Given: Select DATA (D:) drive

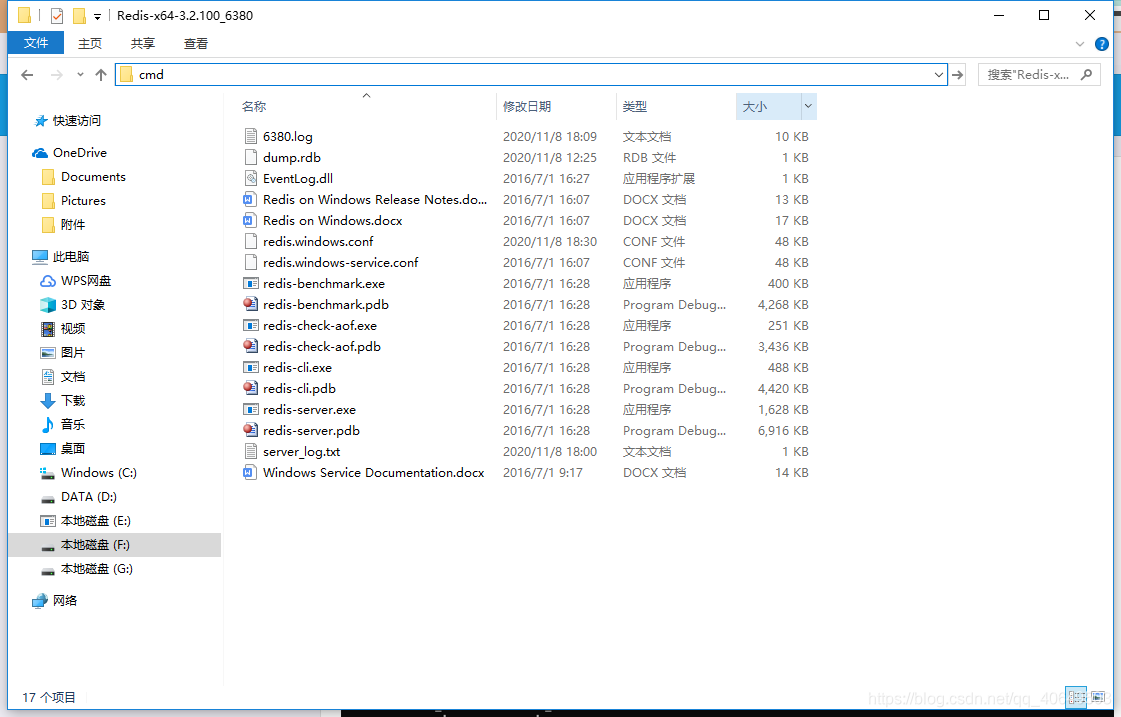Looking at the screenshot, I should point(89,497).
